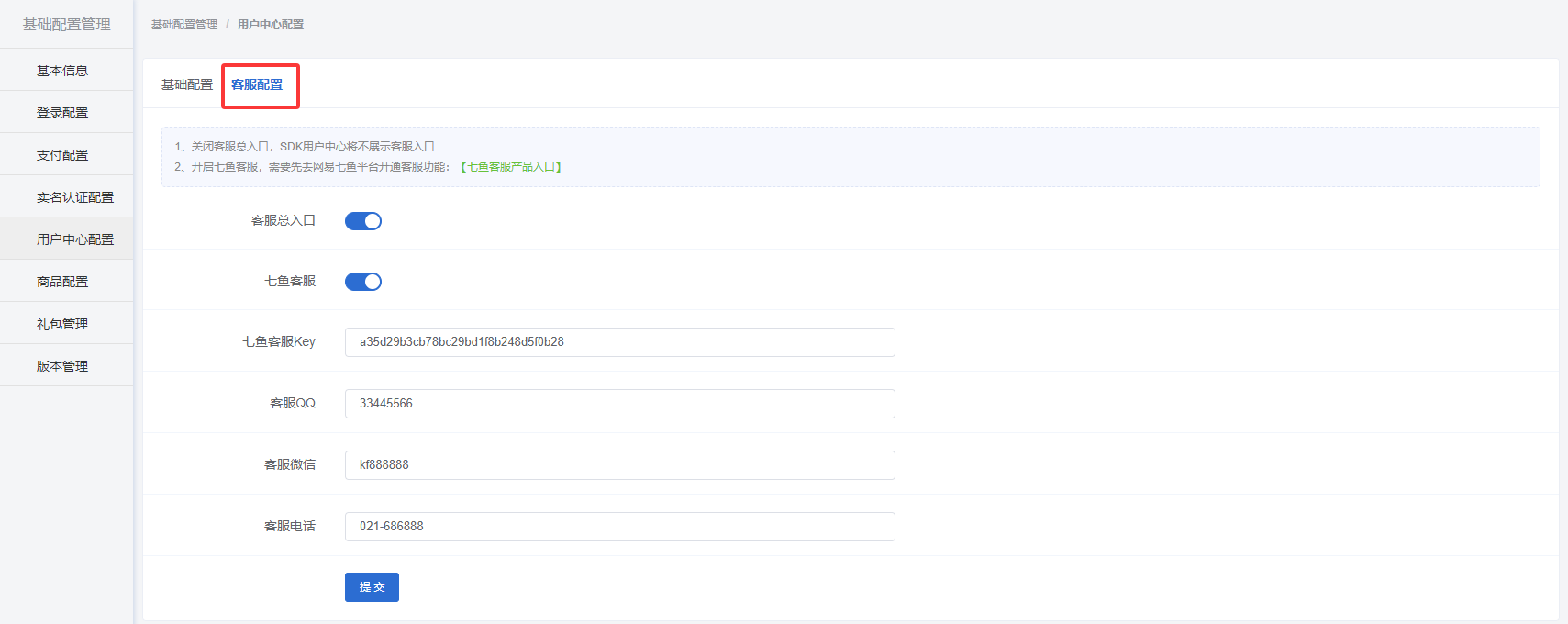Open 基本信息 in the sidebar
1568x624 pixels.
click(66, 71)
